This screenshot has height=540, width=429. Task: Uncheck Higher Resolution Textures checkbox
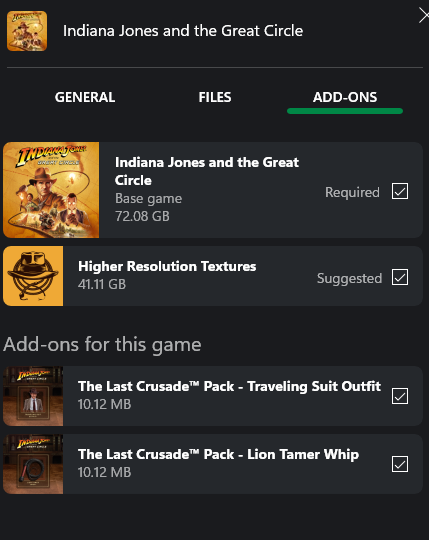(400, 277)
